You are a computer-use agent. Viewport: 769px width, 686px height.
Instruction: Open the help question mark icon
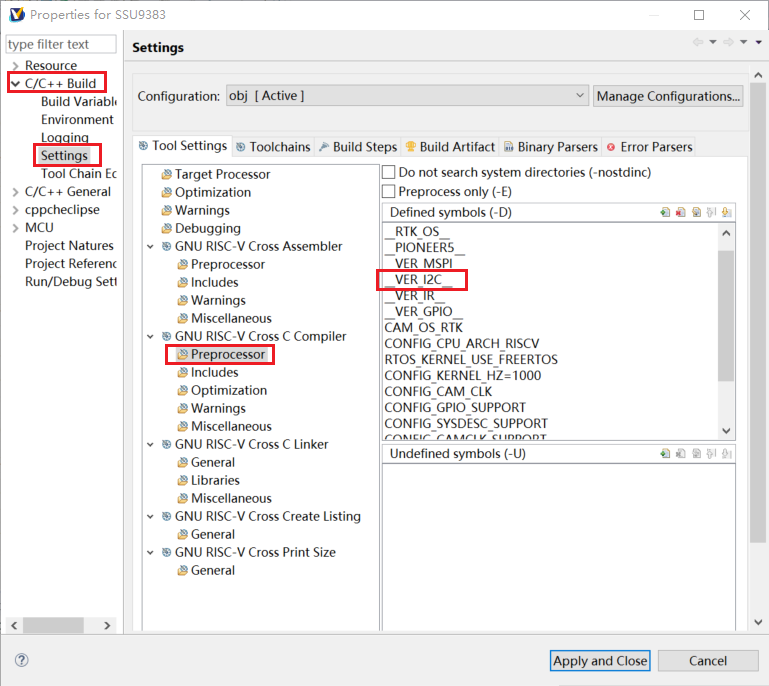coord(22,661)
